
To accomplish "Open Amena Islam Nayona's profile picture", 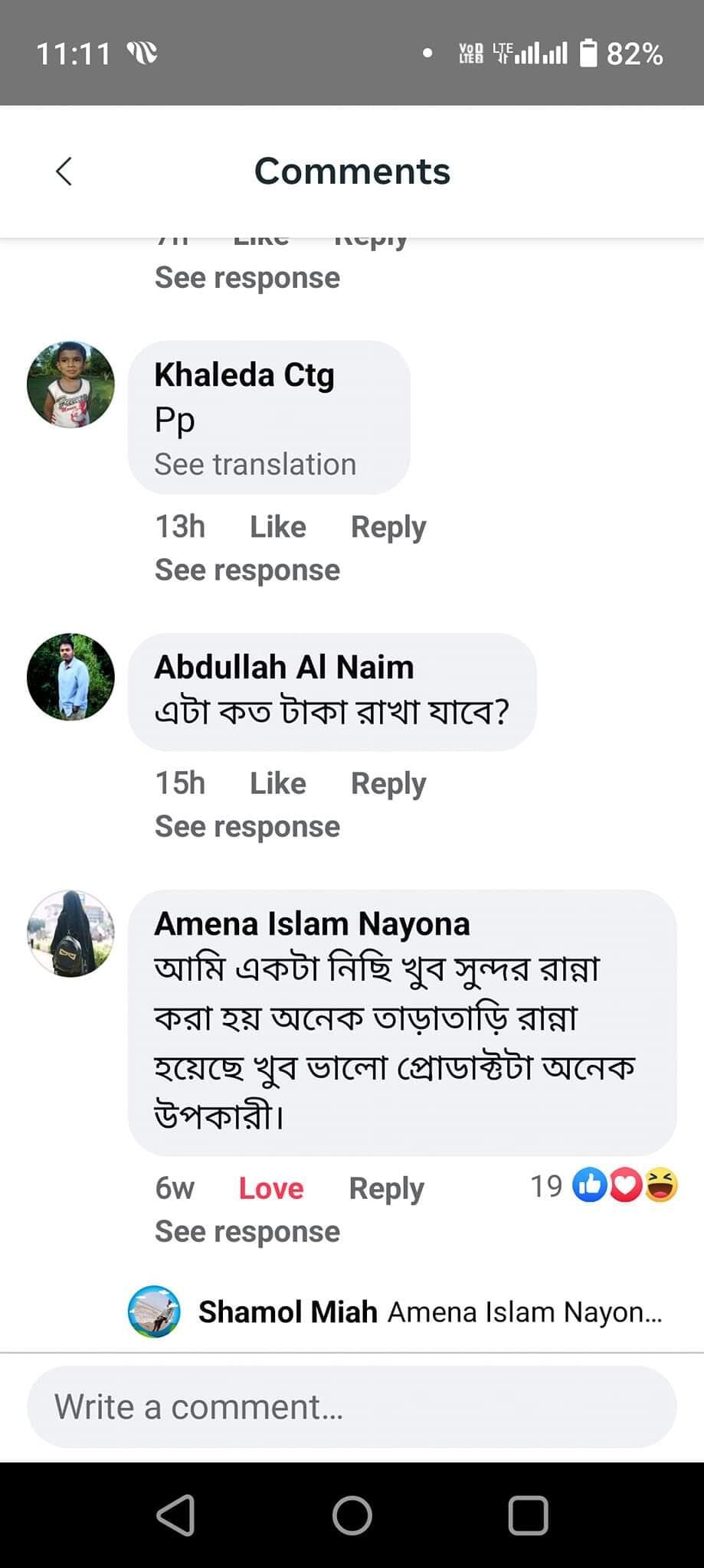I will coord(70,933).
